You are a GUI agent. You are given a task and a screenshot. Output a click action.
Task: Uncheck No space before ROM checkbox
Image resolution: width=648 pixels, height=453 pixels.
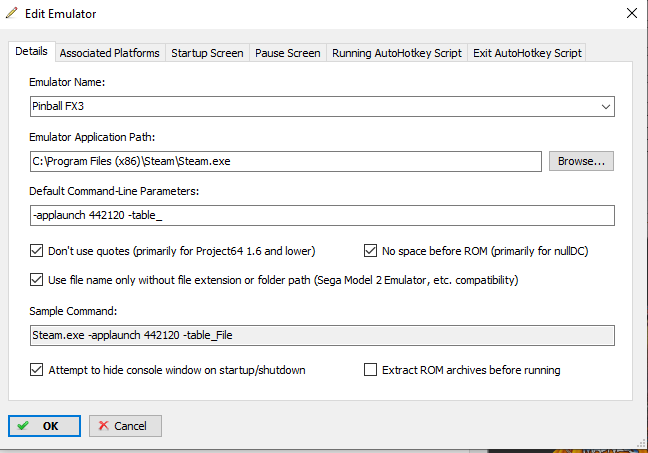(370, 251)
